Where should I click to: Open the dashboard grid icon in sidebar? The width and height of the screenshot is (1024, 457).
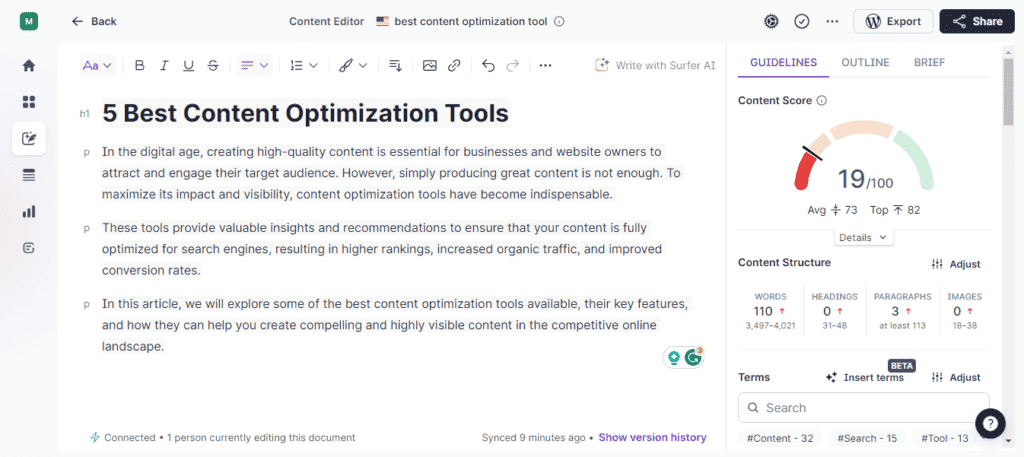pyautogui.click(x=29, y=102)
